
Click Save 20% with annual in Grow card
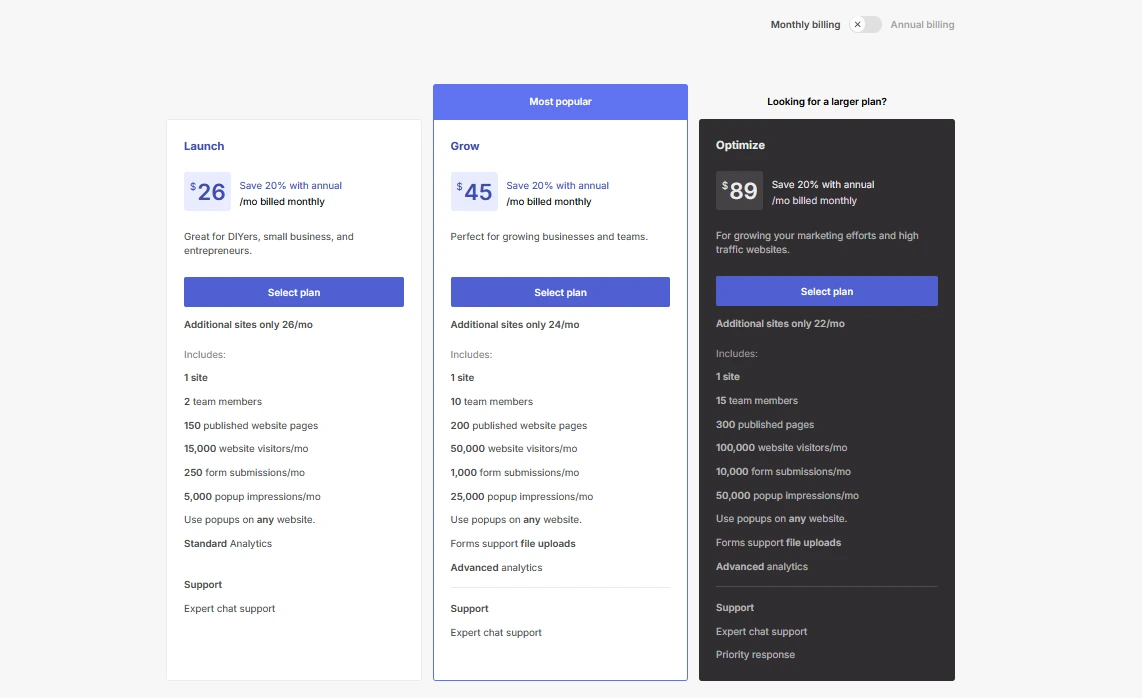pos(557,186)
